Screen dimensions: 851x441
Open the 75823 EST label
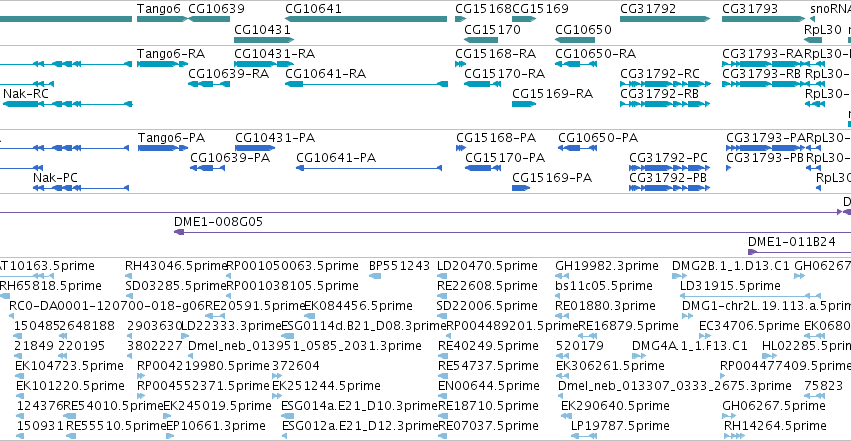point(823,386)
